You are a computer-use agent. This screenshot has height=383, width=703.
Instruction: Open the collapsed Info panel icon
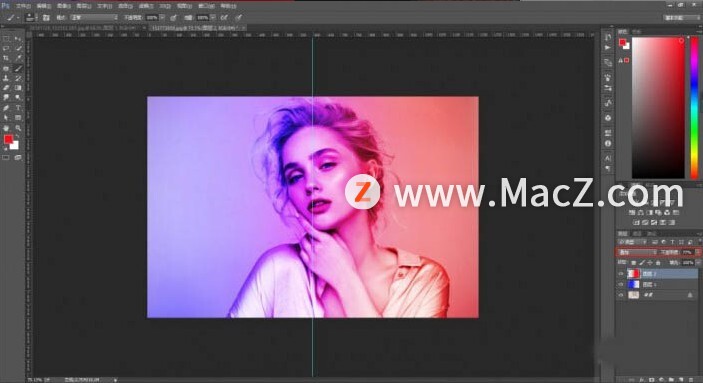coord(608,143)
